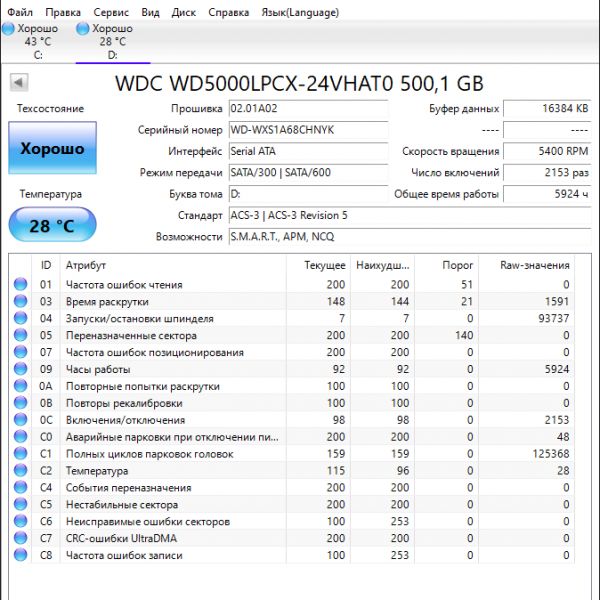
Task: Click the status icon for attribute 05 Переназначенные сектора
Action: [x=20, y=336]
